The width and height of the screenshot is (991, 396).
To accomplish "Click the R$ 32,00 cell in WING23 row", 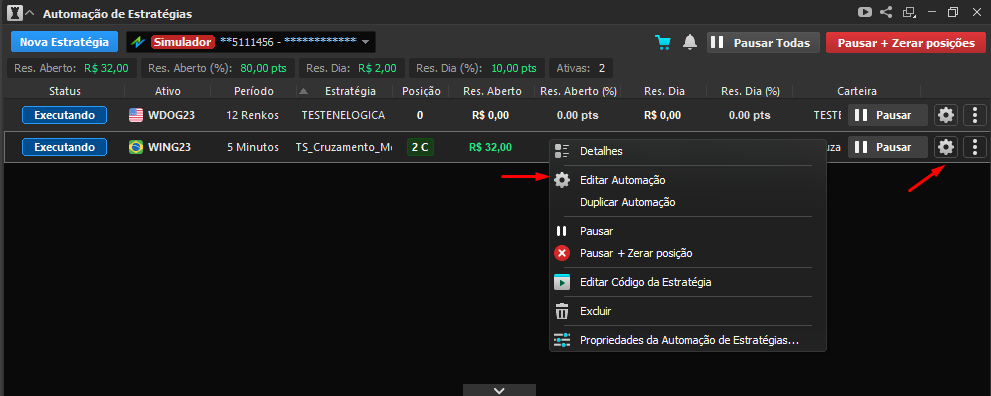I will point(490,147).
